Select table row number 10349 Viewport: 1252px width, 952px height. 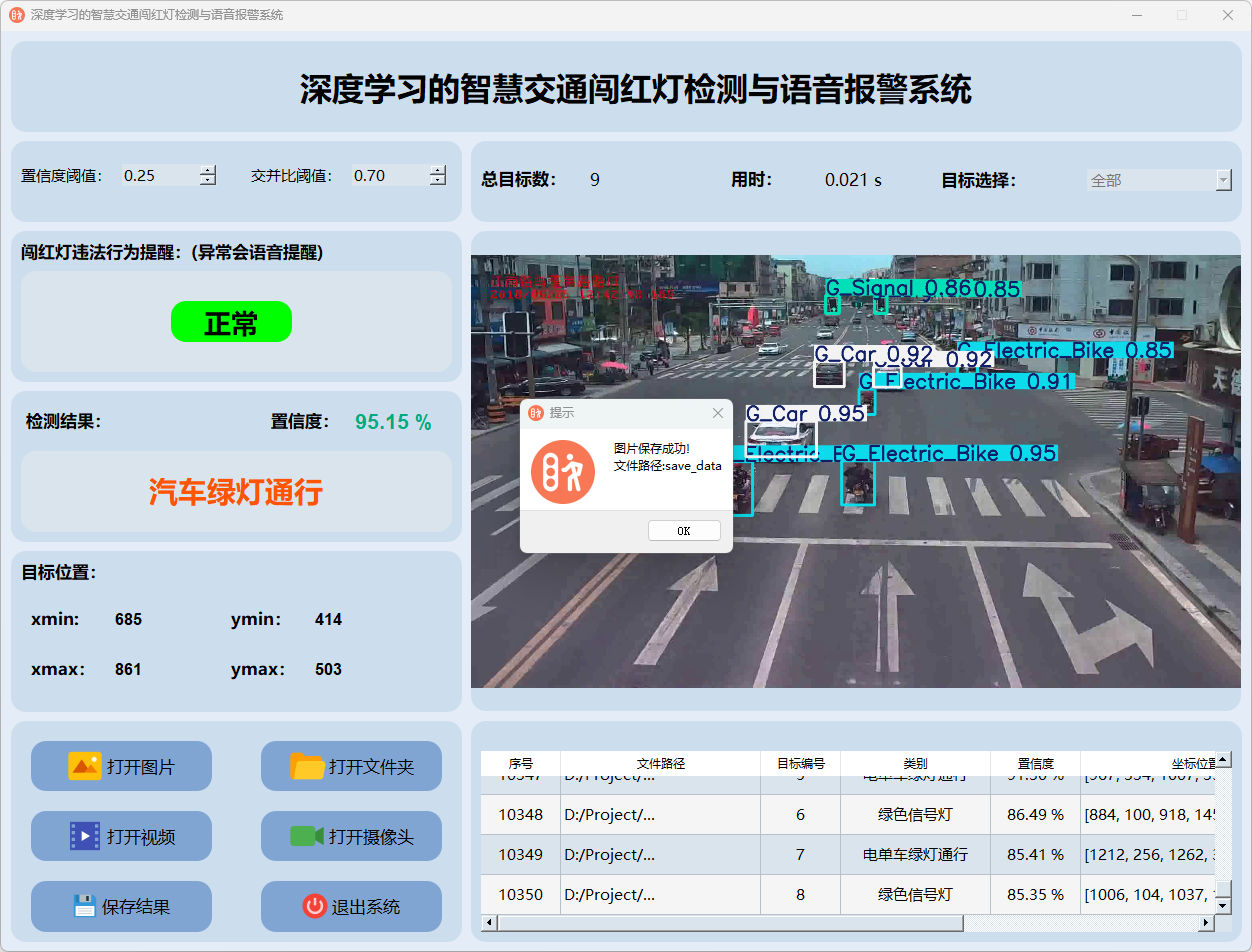(x=520, y=855)
